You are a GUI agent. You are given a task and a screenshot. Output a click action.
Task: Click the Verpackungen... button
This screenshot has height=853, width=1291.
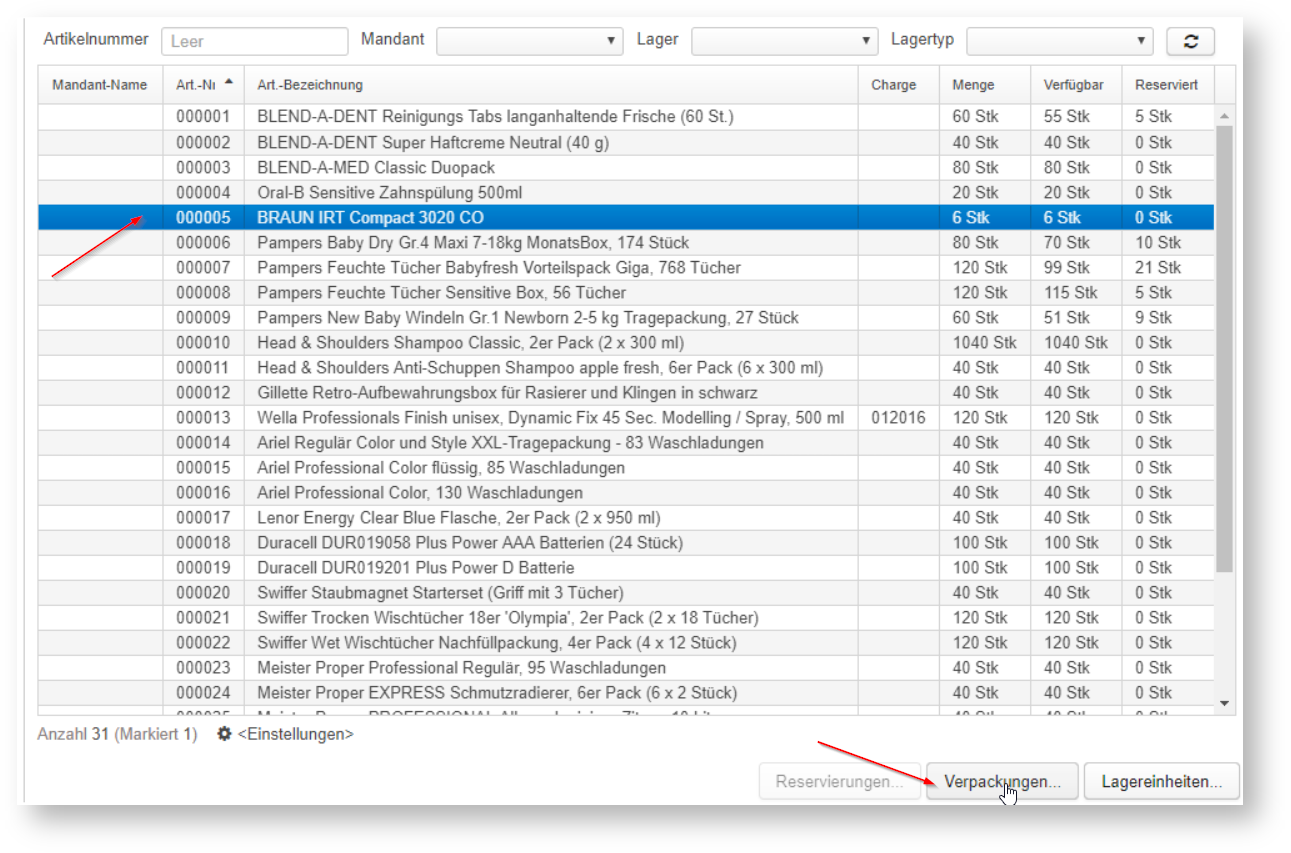(x=1002, y=782)
